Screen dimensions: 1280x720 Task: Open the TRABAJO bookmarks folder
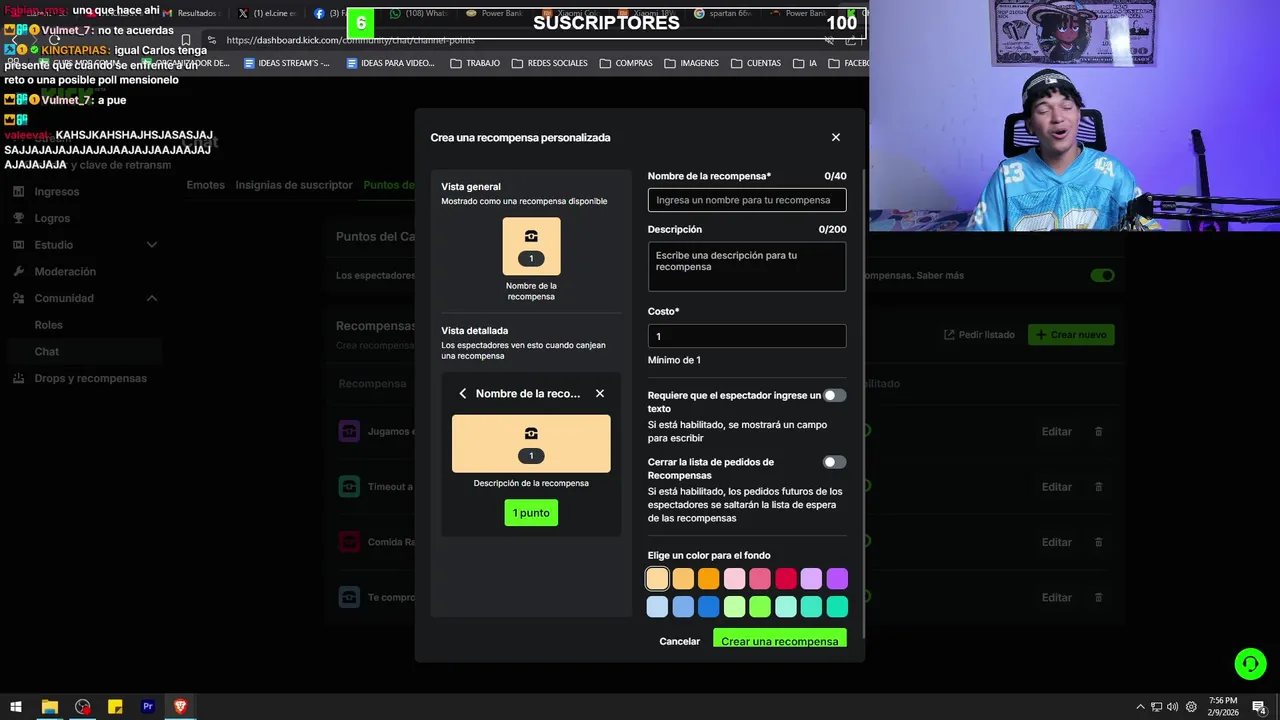[475, 63]
